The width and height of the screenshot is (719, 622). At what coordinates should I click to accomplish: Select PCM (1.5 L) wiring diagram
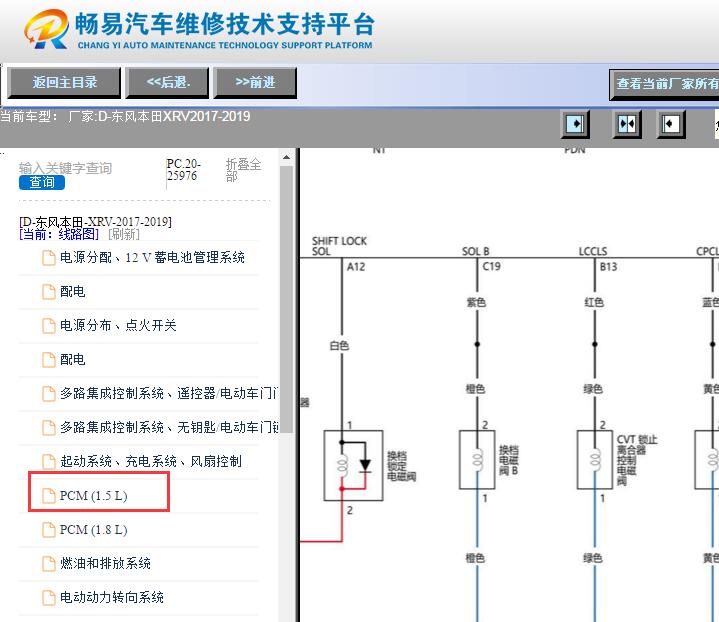coord(94,496)
